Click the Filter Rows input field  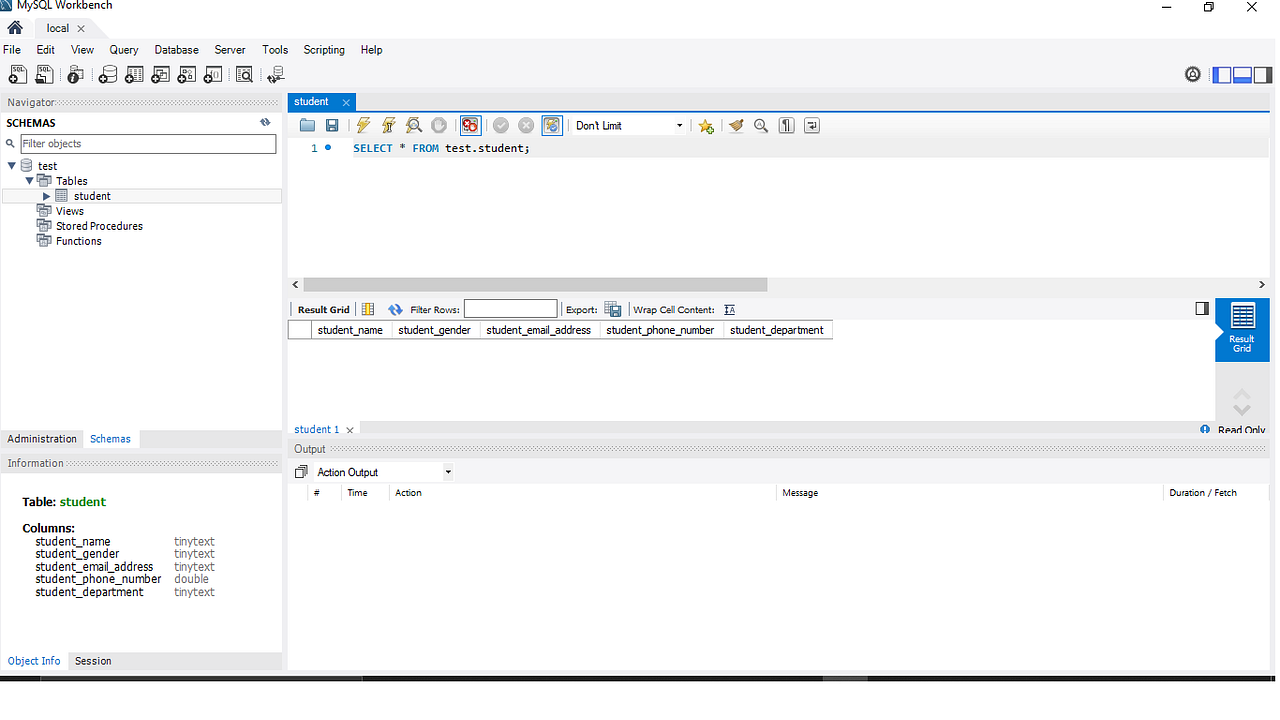[510, 308]
